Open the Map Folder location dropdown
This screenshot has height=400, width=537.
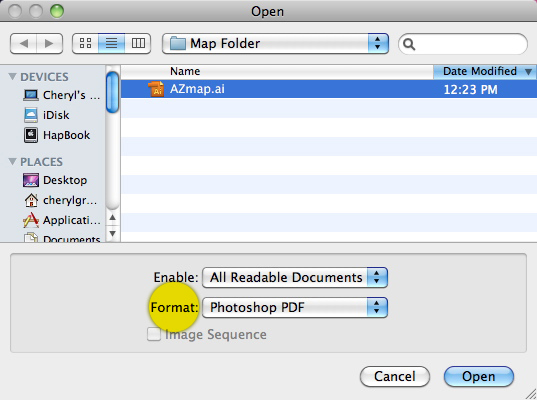tap(275, 43)
